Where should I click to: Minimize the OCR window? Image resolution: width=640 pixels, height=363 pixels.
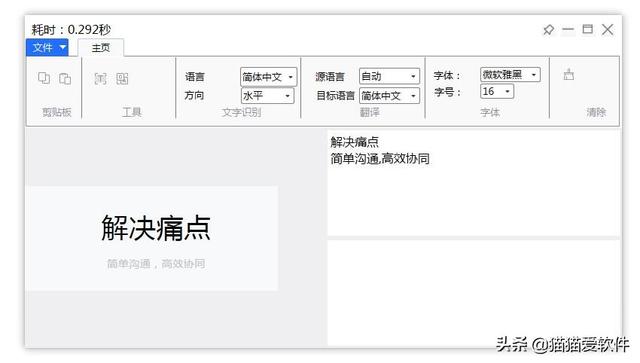tap(568, 29)
